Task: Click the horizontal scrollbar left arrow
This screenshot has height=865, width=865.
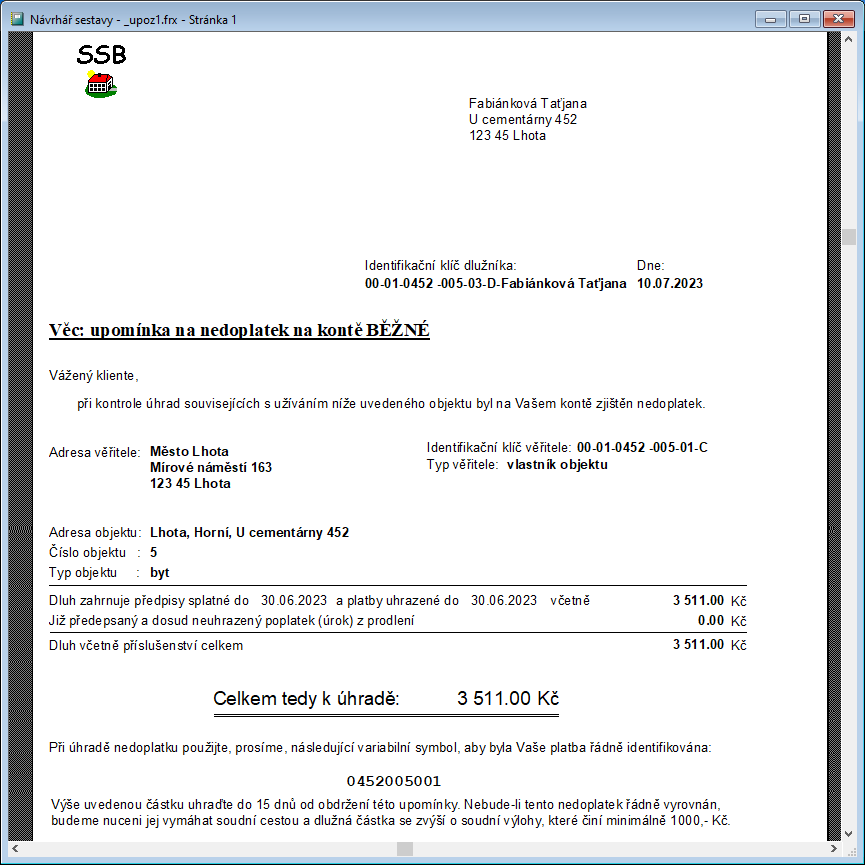Action: tap(16, 848)
